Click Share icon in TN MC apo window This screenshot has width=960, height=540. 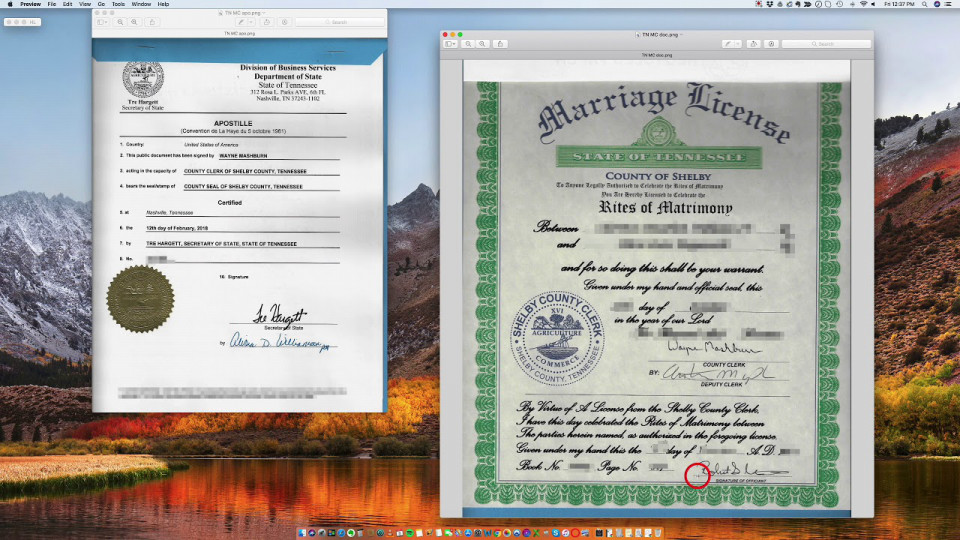click(152, 22)
